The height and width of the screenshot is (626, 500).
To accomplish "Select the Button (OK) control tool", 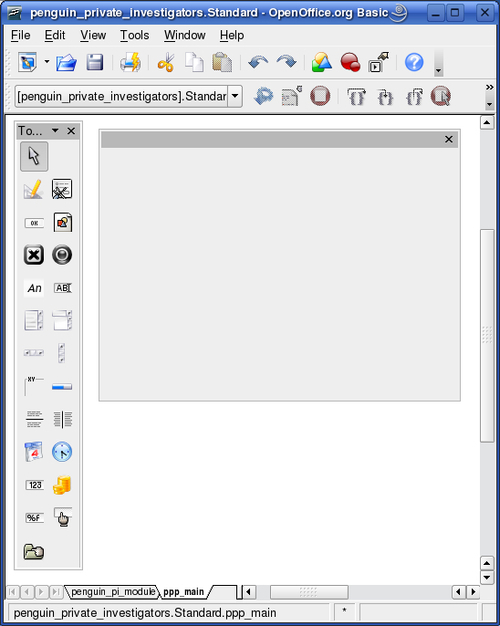I will [x=34, y=223].
